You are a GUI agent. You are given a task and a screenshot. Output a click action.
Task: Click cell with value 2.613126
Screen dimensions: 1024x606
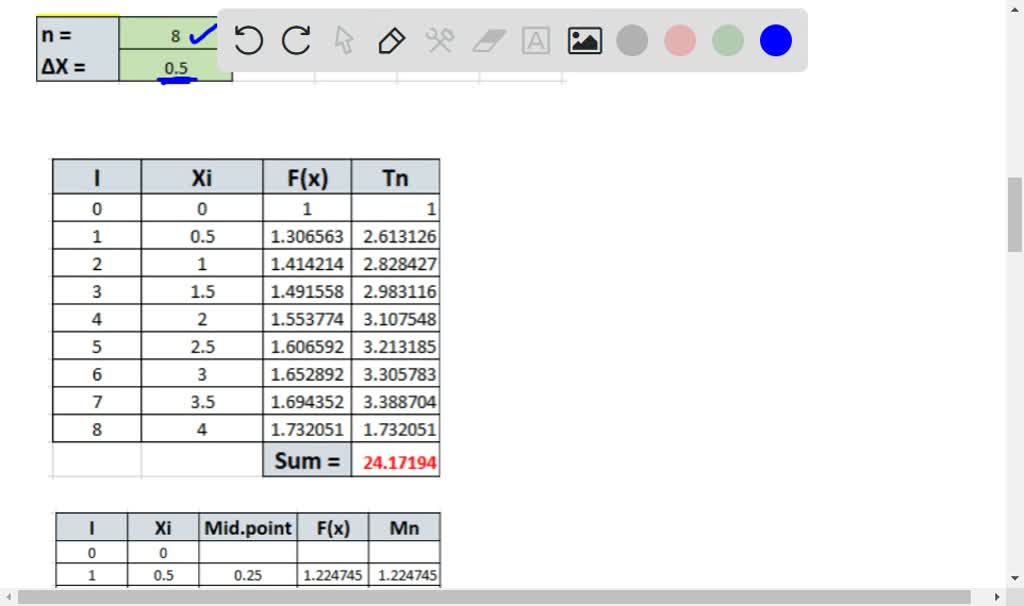(396, 236)
